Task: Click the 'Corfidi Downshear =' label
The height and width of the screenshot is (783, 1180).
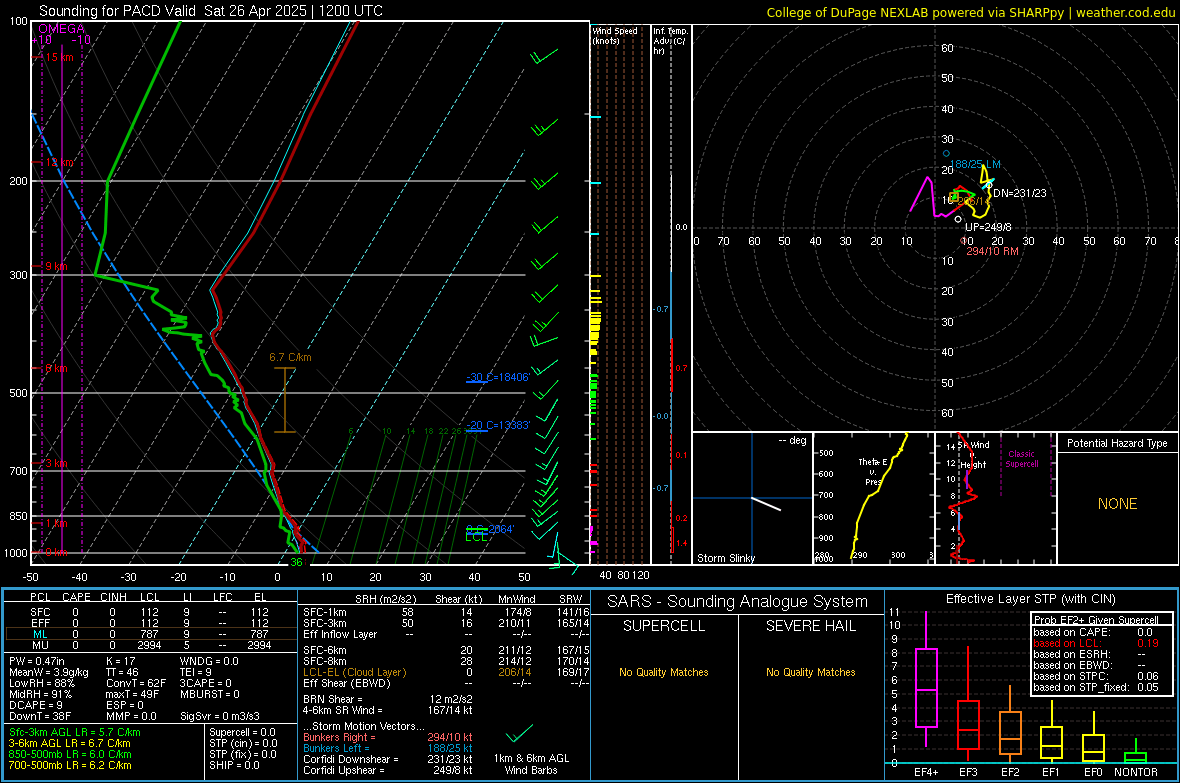Action: click(350, 759)
